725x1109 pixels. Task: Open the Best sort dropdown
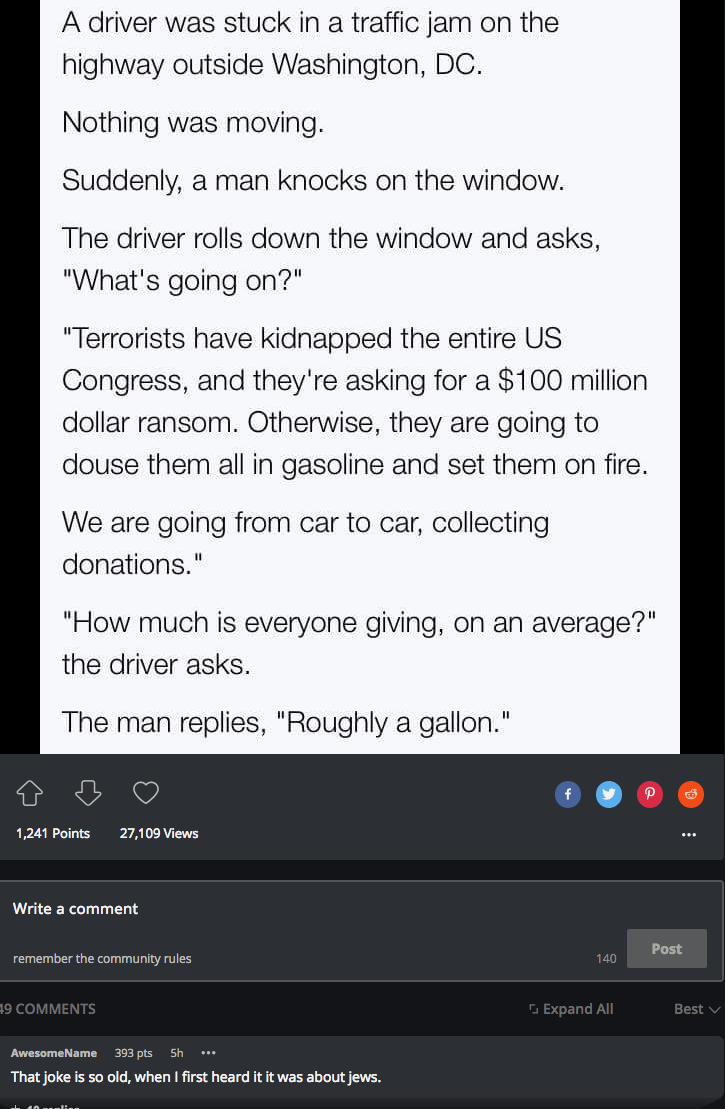[697, 1009]
